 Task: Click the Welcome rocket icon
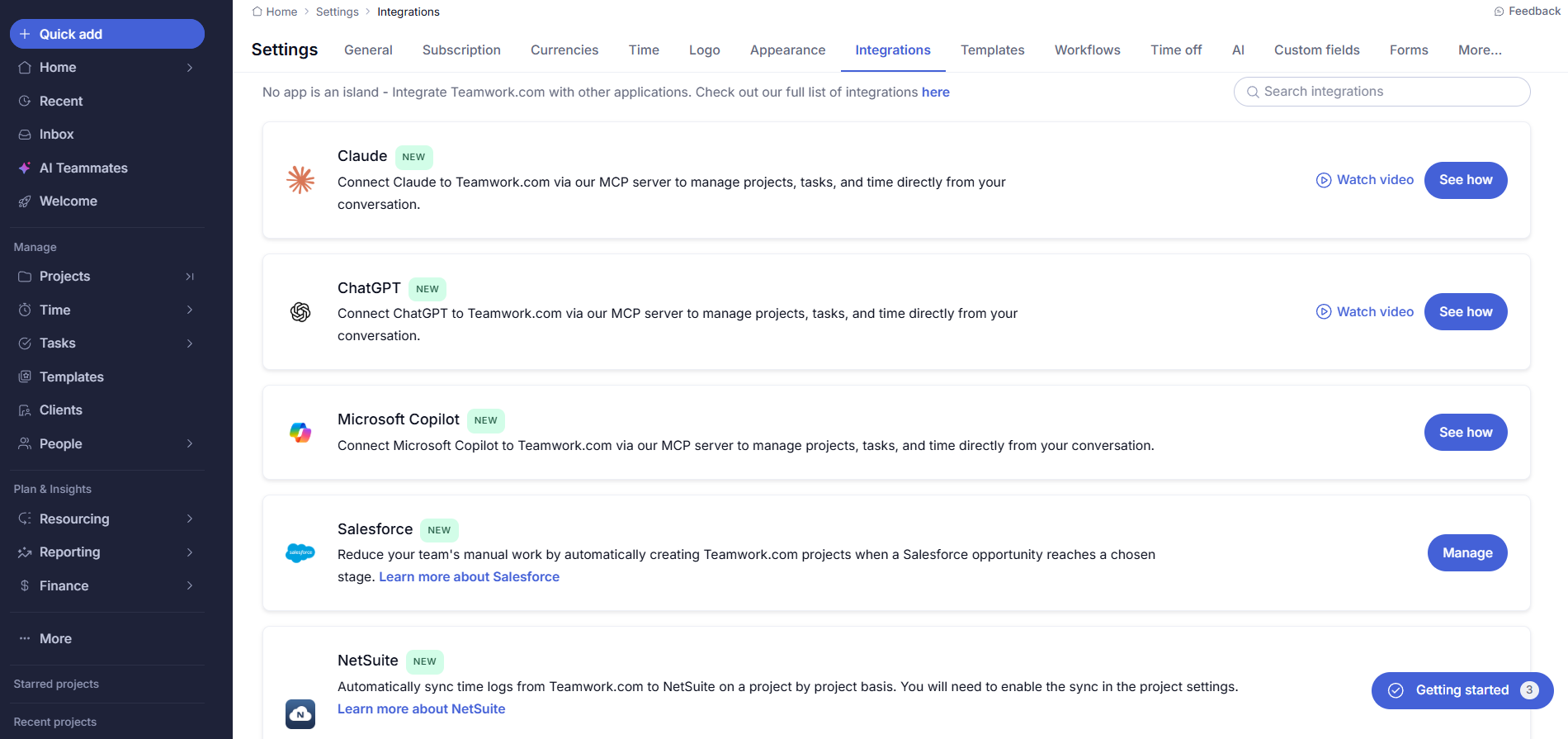click(25, 201)
